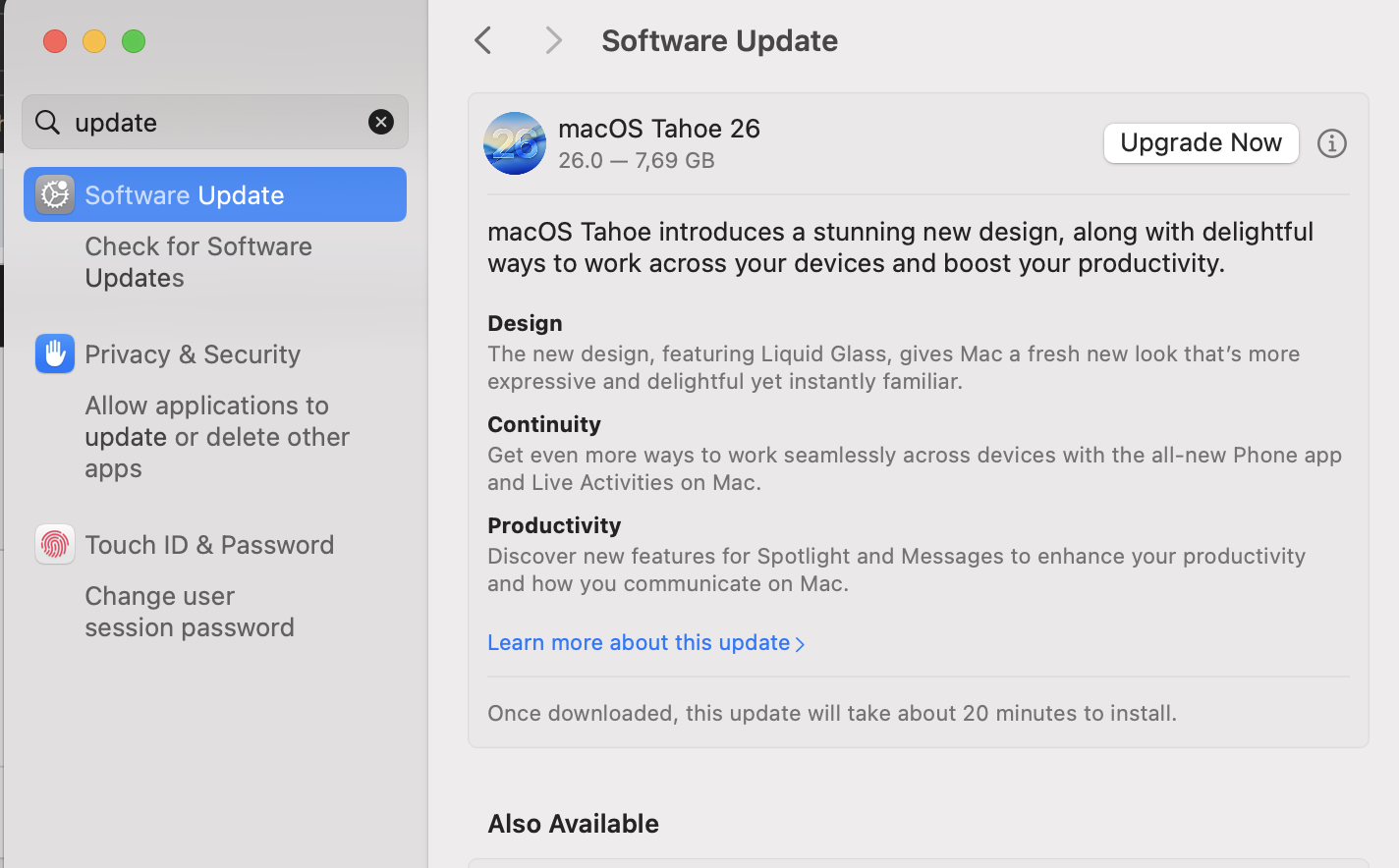Click the Spotlight and Messages description
The width and height of the screenshot is (1399, 868).
[897, 570]
